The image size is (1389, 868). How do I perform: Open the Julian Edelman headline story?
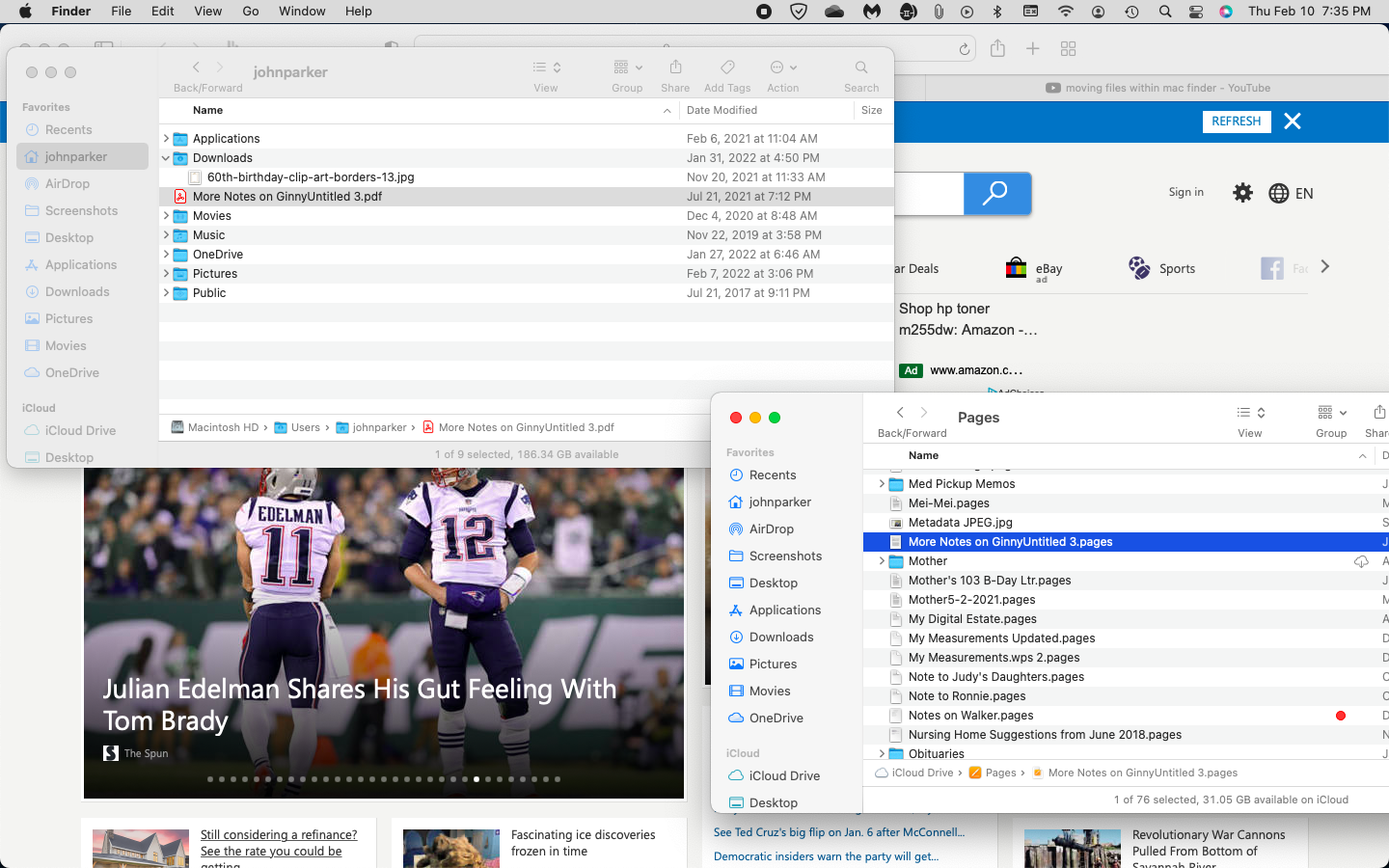(360, 705)
